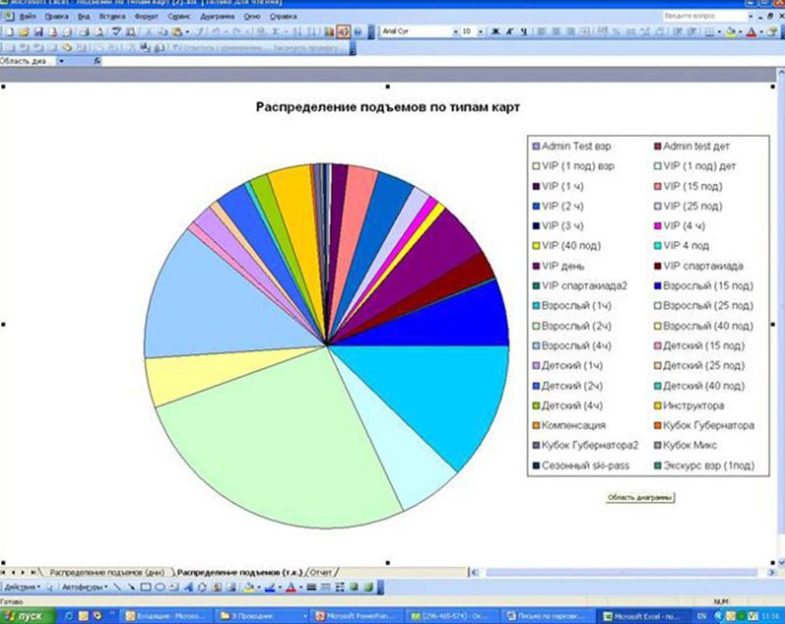The image size is (785, 624).
Task: Toggle bold formatting (Ж button)
Action: [x=494, y=32]
